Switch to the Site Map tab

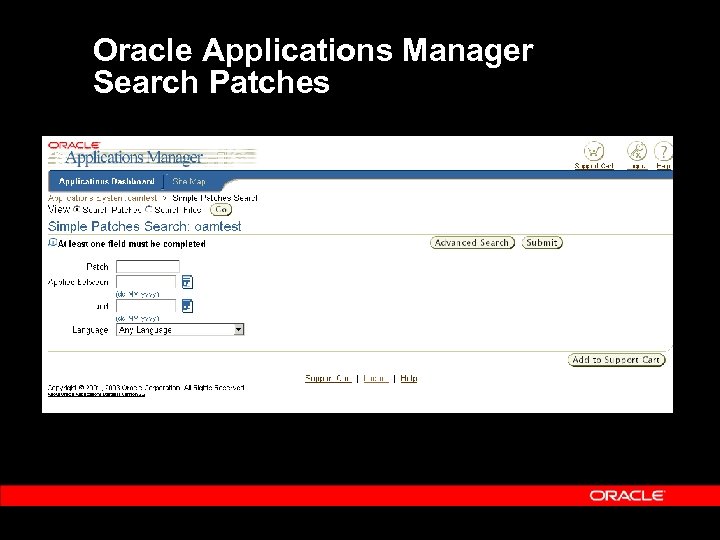pyautogui.click(x=189, y=181)
